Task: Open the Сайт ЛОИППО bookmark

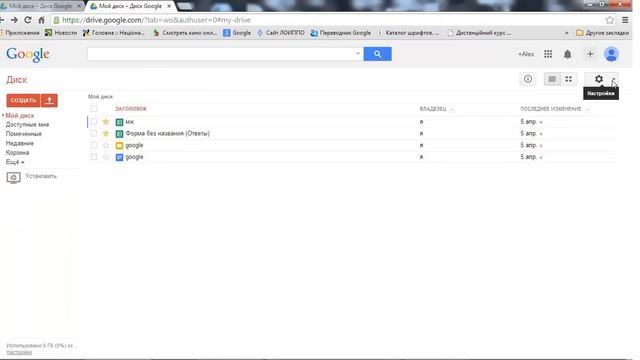Action: click(x=281, y=33)
